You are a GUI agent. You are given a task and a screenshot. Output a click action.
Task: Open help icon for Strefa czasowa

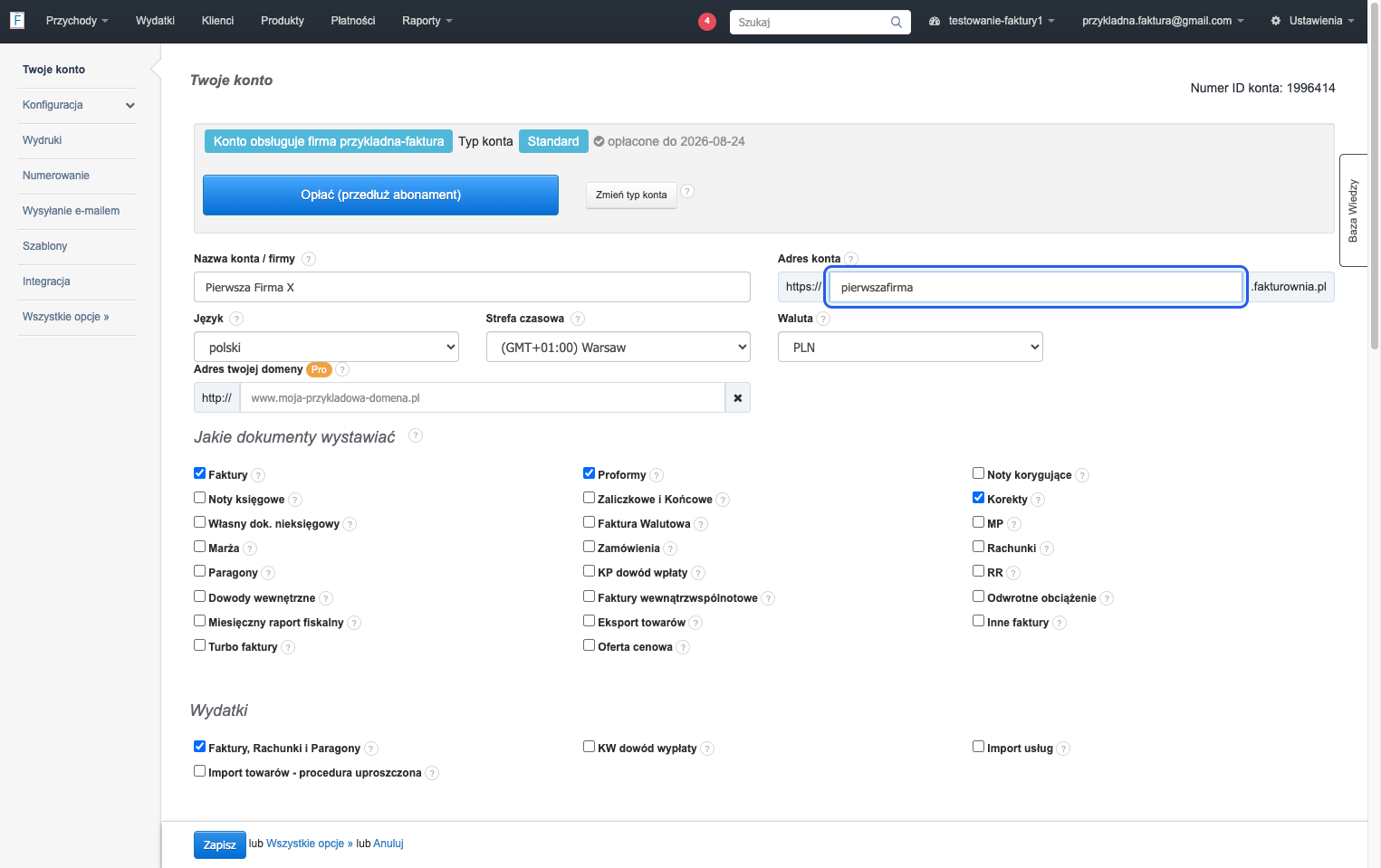(x=578, y=319)
